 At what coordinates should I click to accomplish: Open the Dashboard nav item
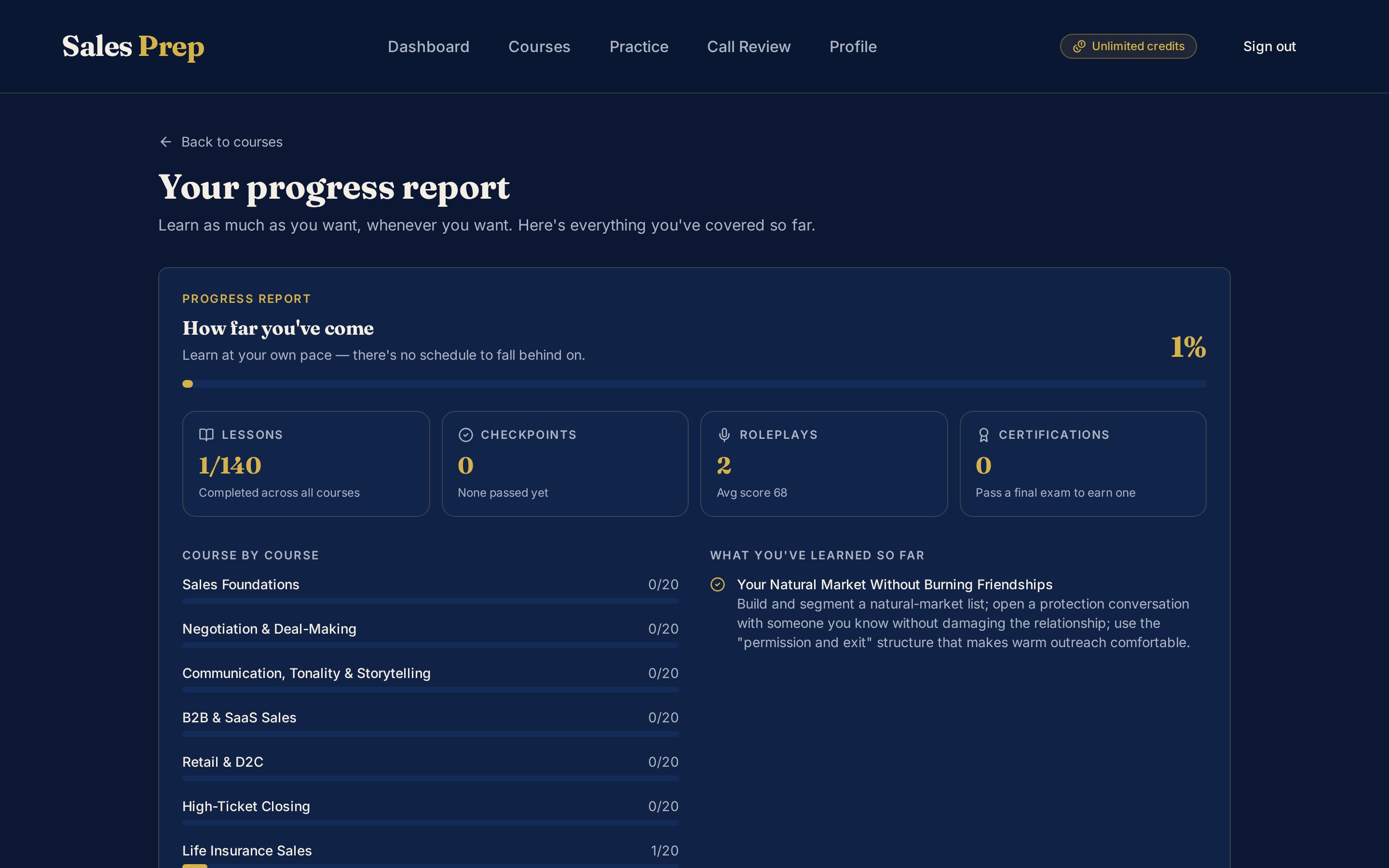click(428, 46)
